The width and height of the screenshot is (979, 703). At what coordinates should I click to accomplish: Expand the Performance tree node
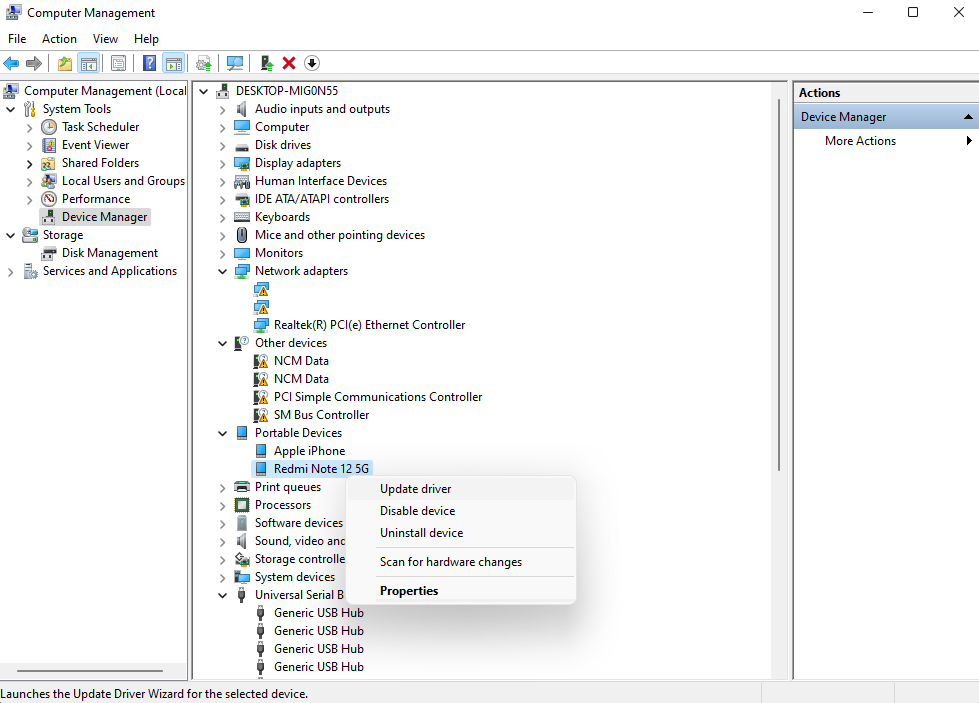click(x=29, y=200)
